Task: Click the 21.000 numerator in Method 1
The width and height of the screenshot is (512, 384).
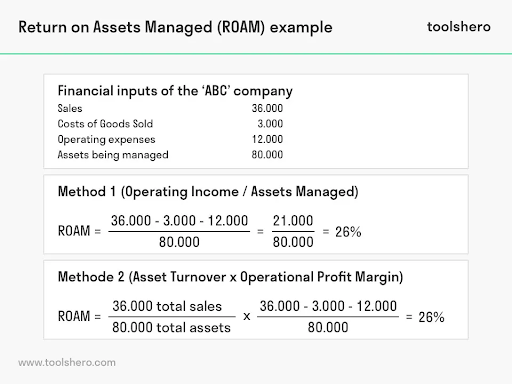Action: pos(293,221)
